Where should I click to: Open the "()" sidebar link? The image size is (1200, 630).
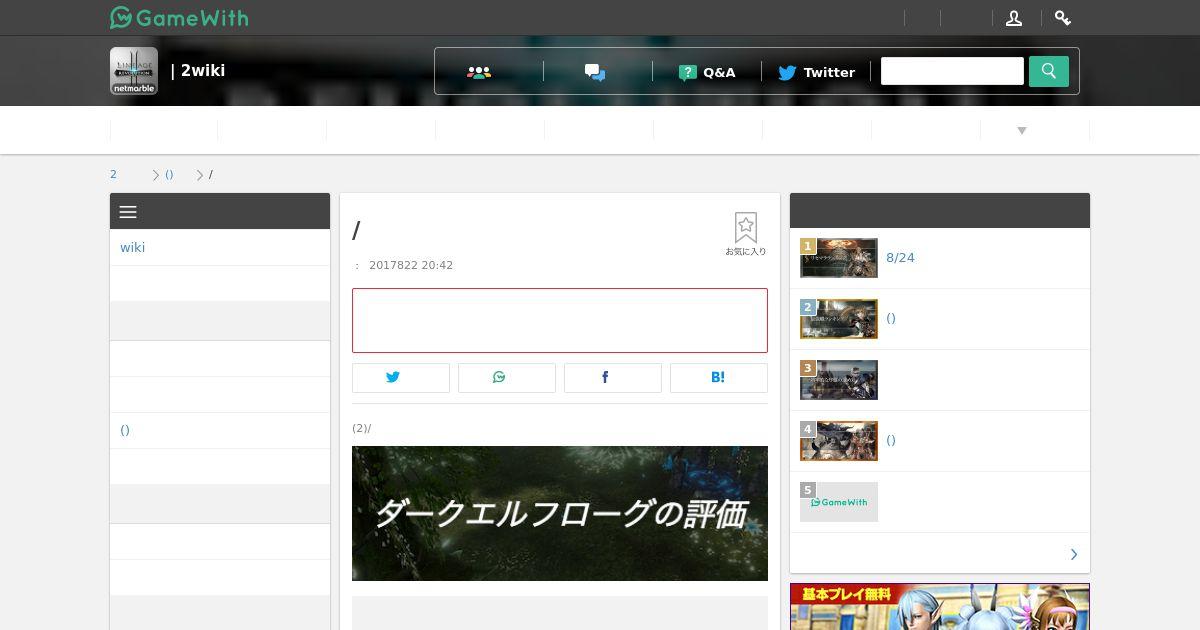125,430
